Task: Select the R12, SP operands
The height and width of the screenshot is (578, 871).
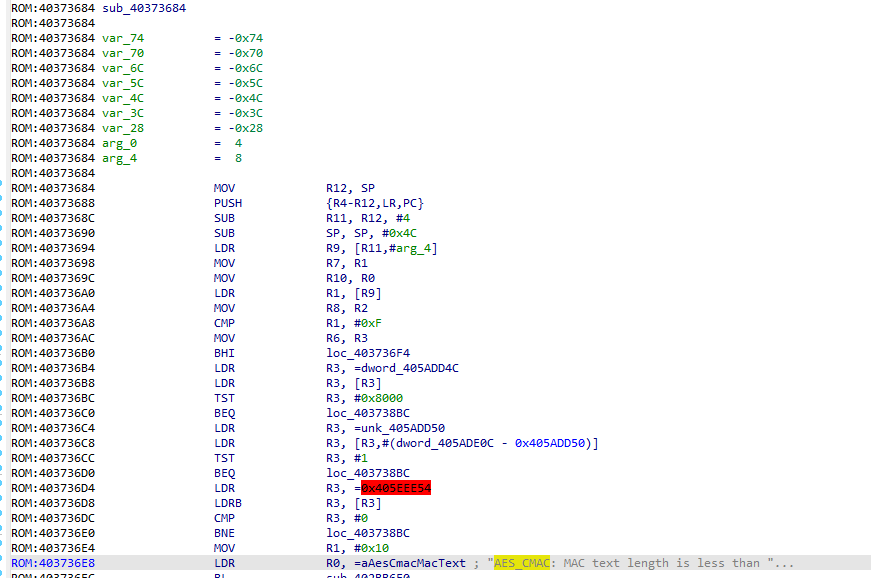Action: coord(351,188)
